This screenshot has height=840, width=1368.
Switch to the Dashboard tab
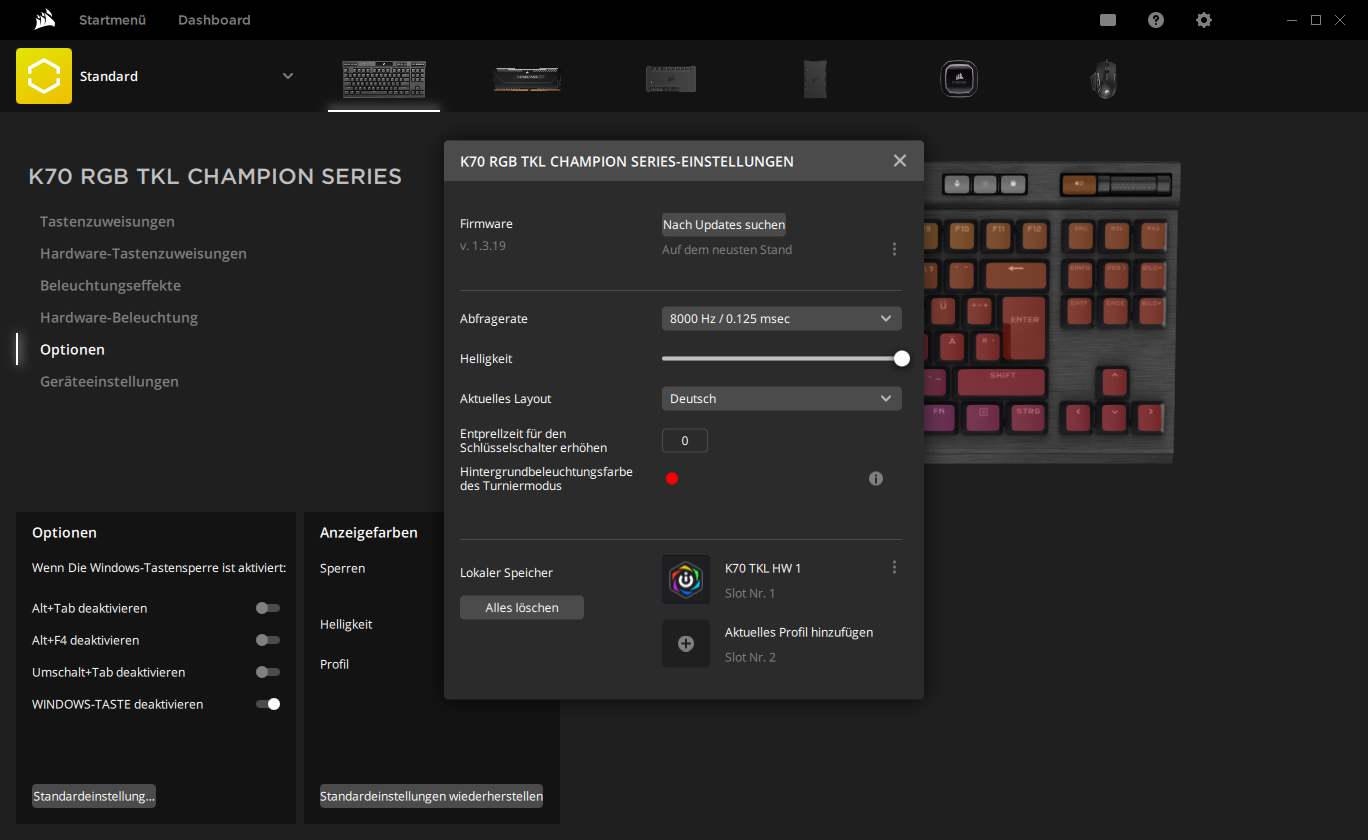pos(214,20)
